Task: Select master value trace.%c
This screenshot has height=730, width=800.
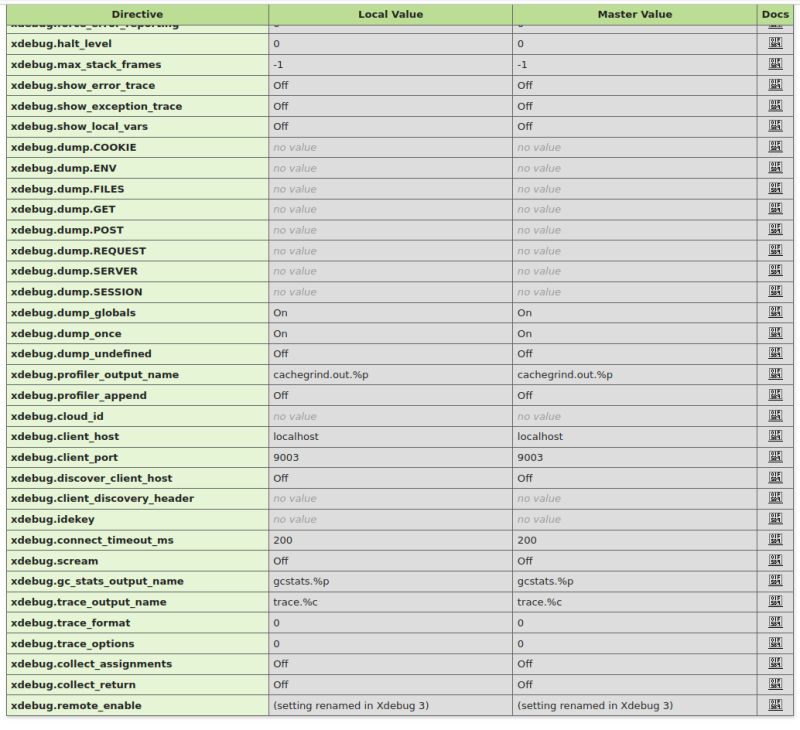Action: [x=539, y=602]
